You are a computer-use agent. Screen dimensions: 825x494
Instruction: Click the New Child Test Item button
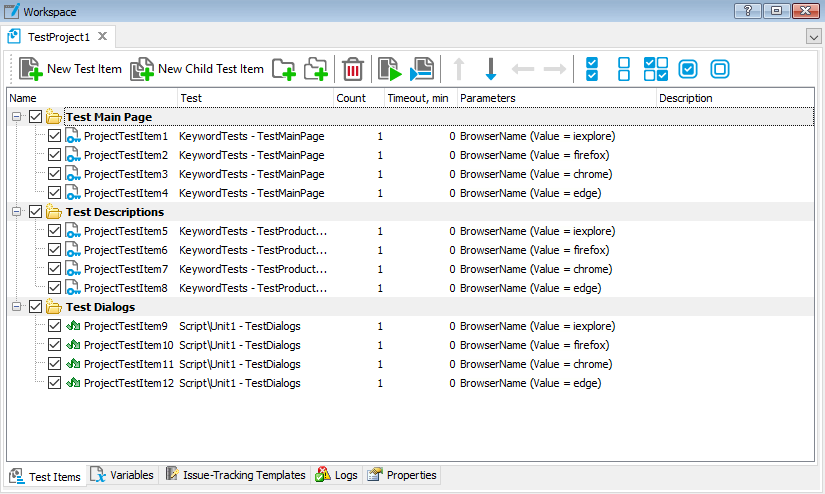pos(197,69)
